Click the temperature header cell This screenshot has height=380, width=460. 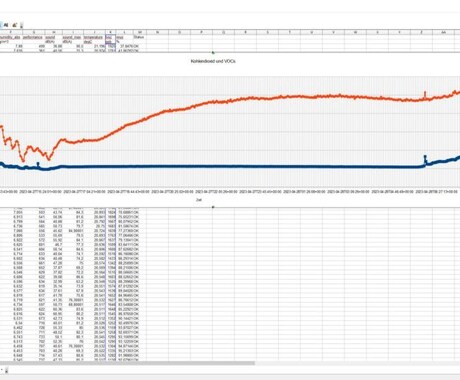pyautogui.click(x=93, y=37)
